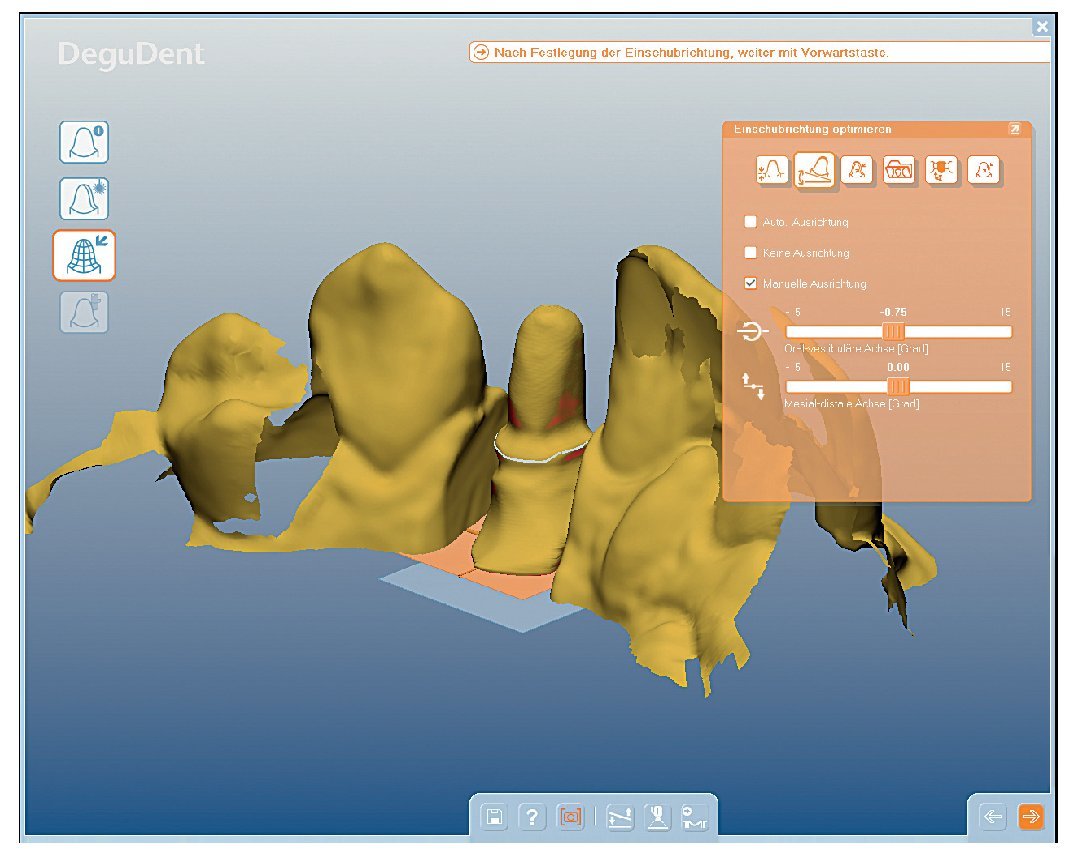Select the highlighted insertion direction tool icon

tap(814, 171)
